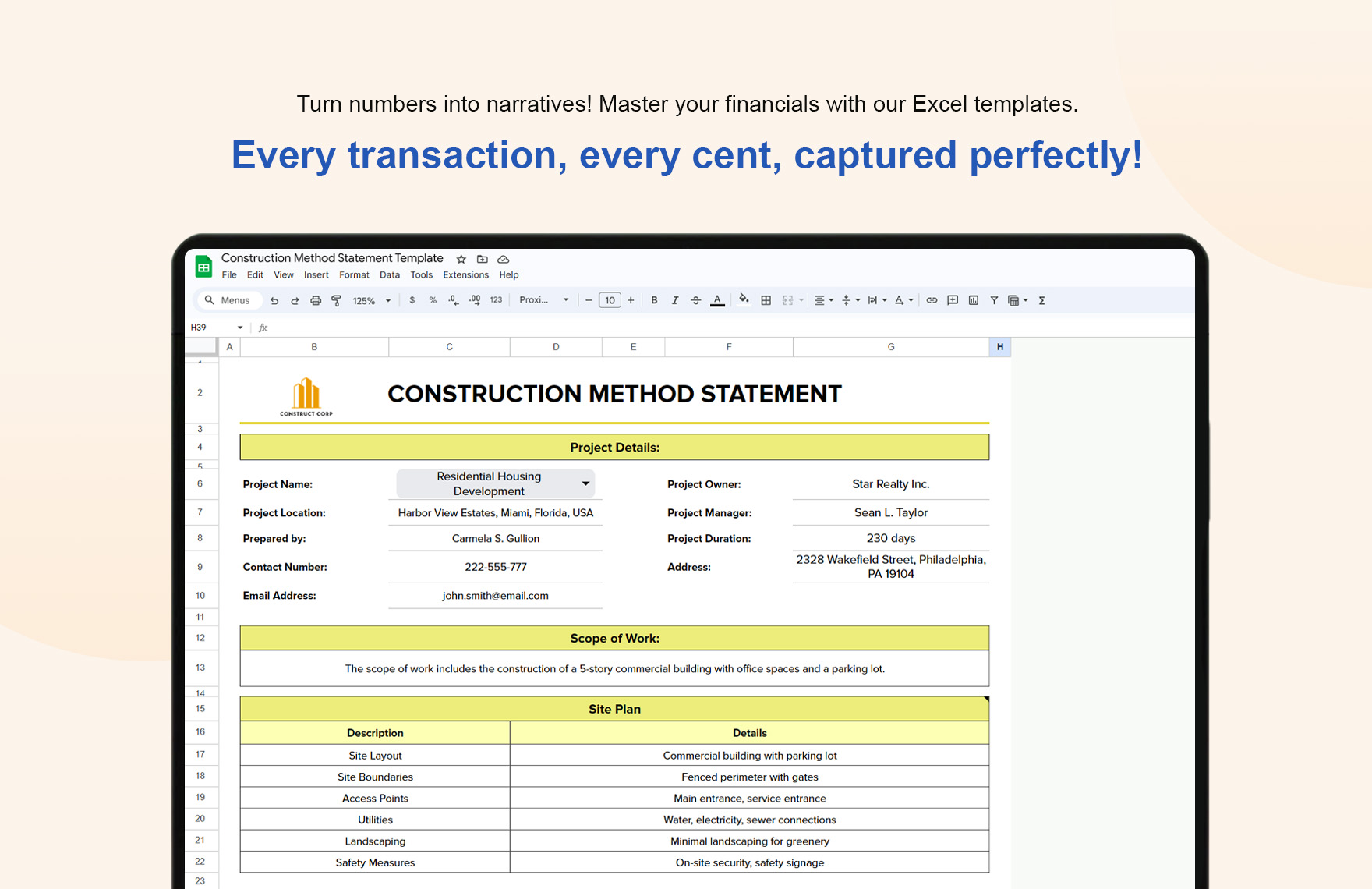Open the fill color picker

pos(744,299)
